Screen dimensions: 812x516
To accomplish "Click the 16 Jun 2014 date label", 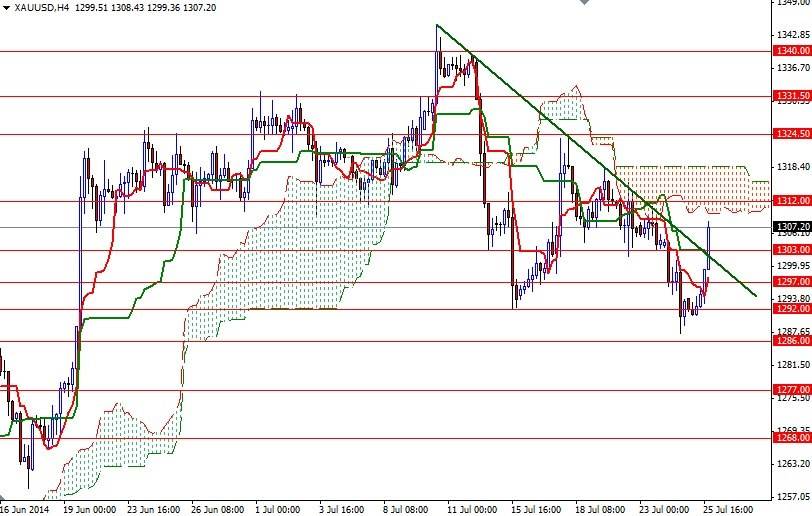I will (24, 509).
